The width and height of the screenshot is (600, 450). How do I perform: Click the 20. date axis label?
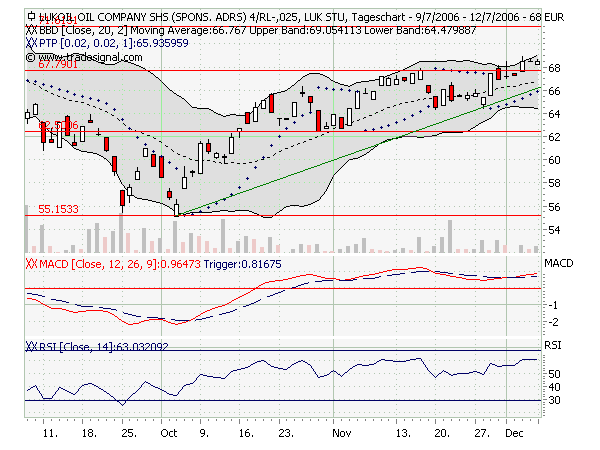coord(442,433)
